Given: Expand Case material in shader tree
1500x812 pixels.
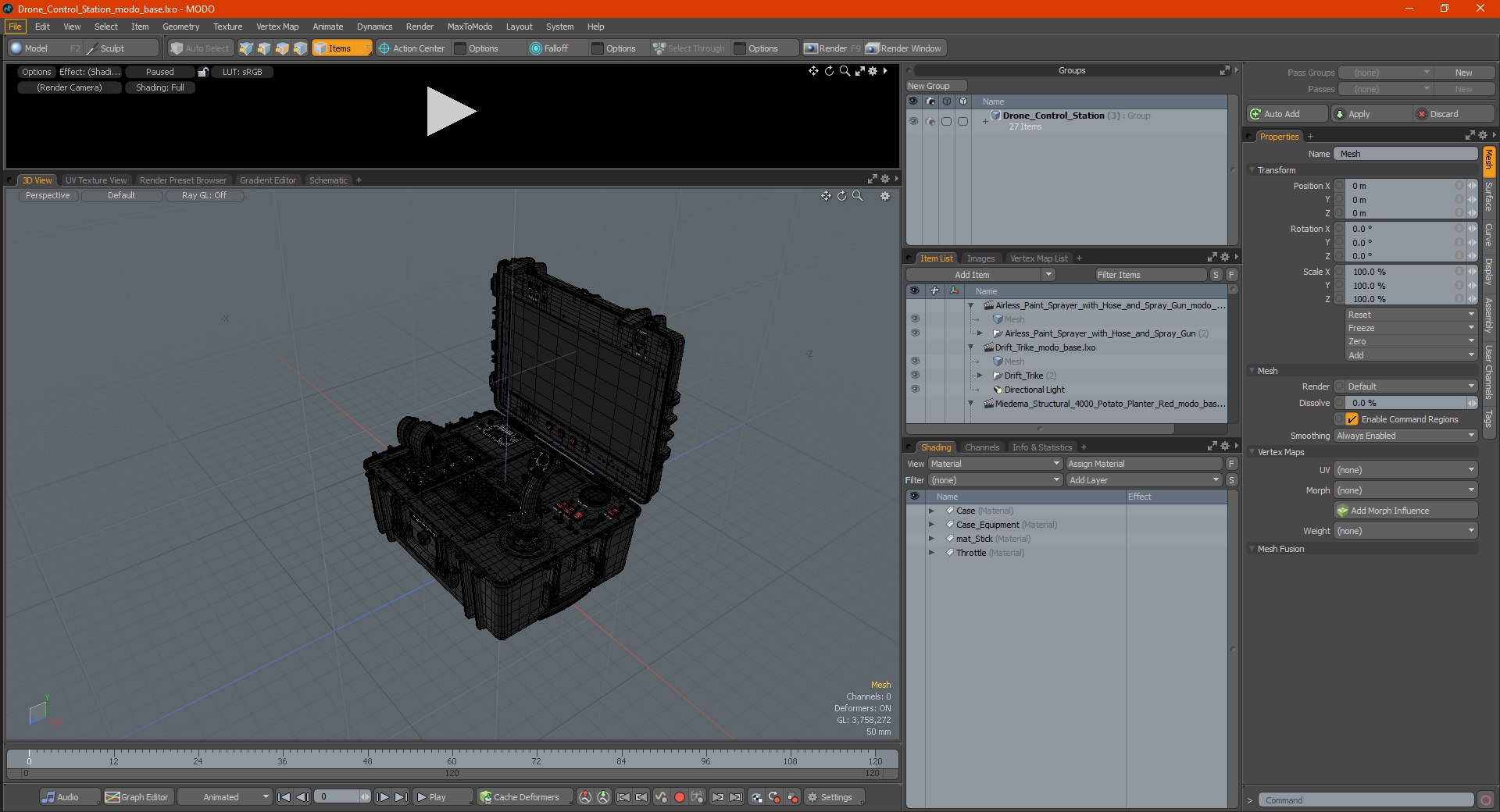Looking at the screenshot, I should coord(931,511).
